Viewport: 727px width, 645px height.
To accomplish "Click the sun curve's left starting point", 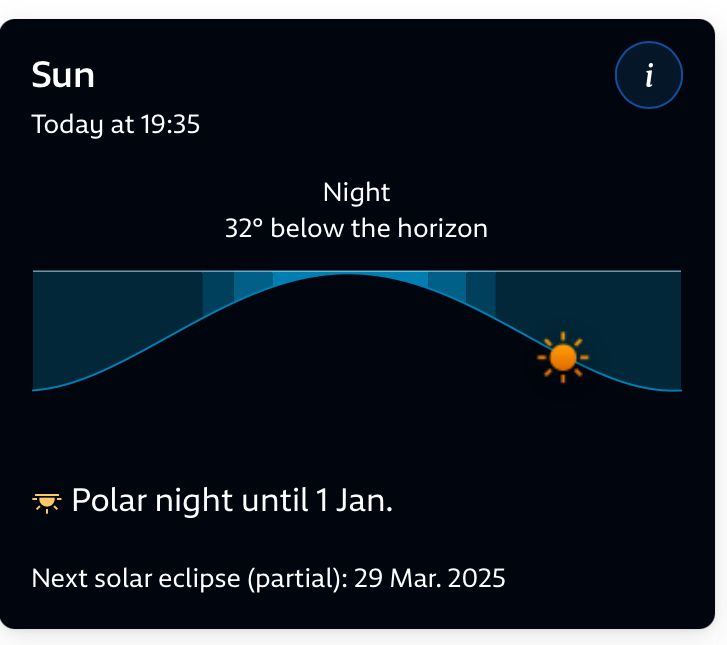I will click(33, 390).
